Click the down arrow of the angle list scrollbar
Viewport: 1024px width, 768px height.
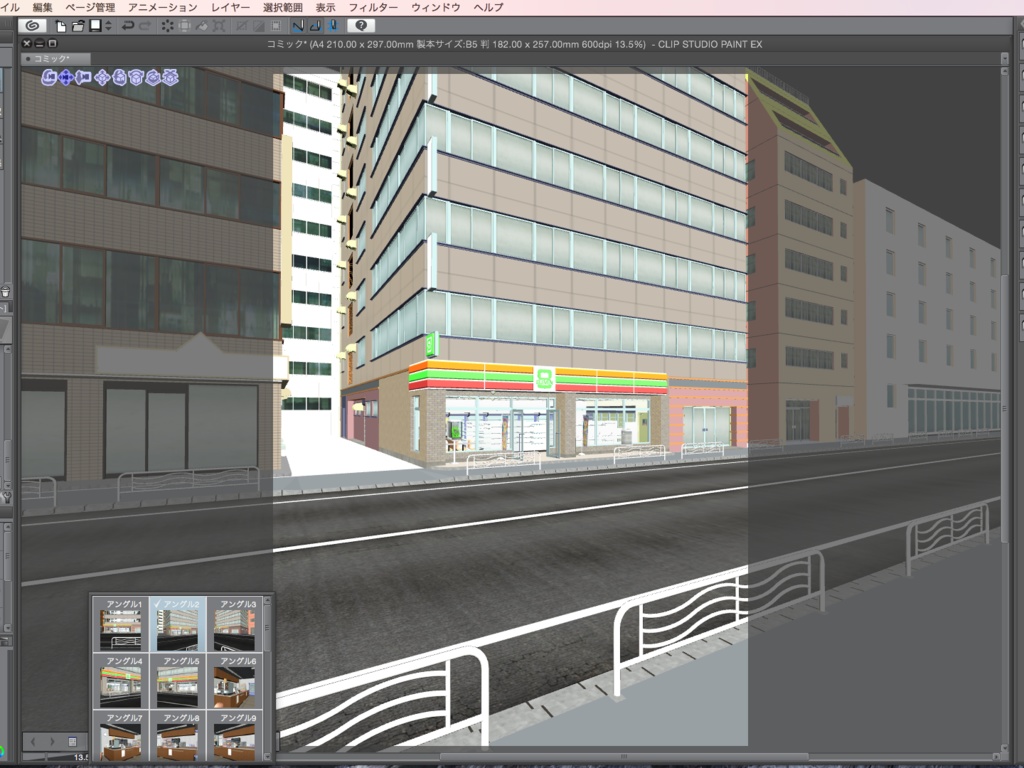coord(267,756)
